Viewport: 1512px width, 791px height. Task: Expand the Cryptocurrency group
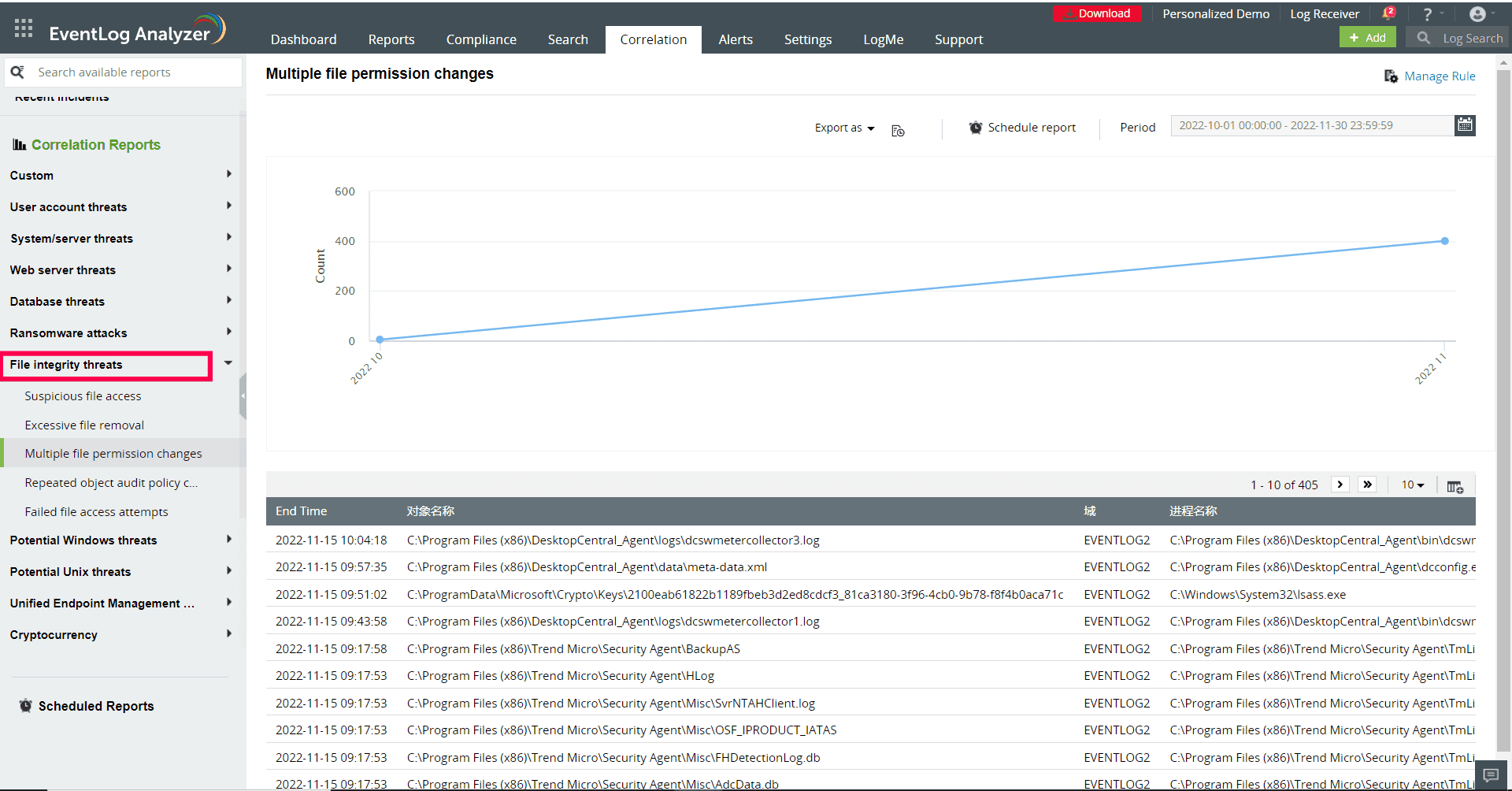pyautogui.click(x=228, y=633)
